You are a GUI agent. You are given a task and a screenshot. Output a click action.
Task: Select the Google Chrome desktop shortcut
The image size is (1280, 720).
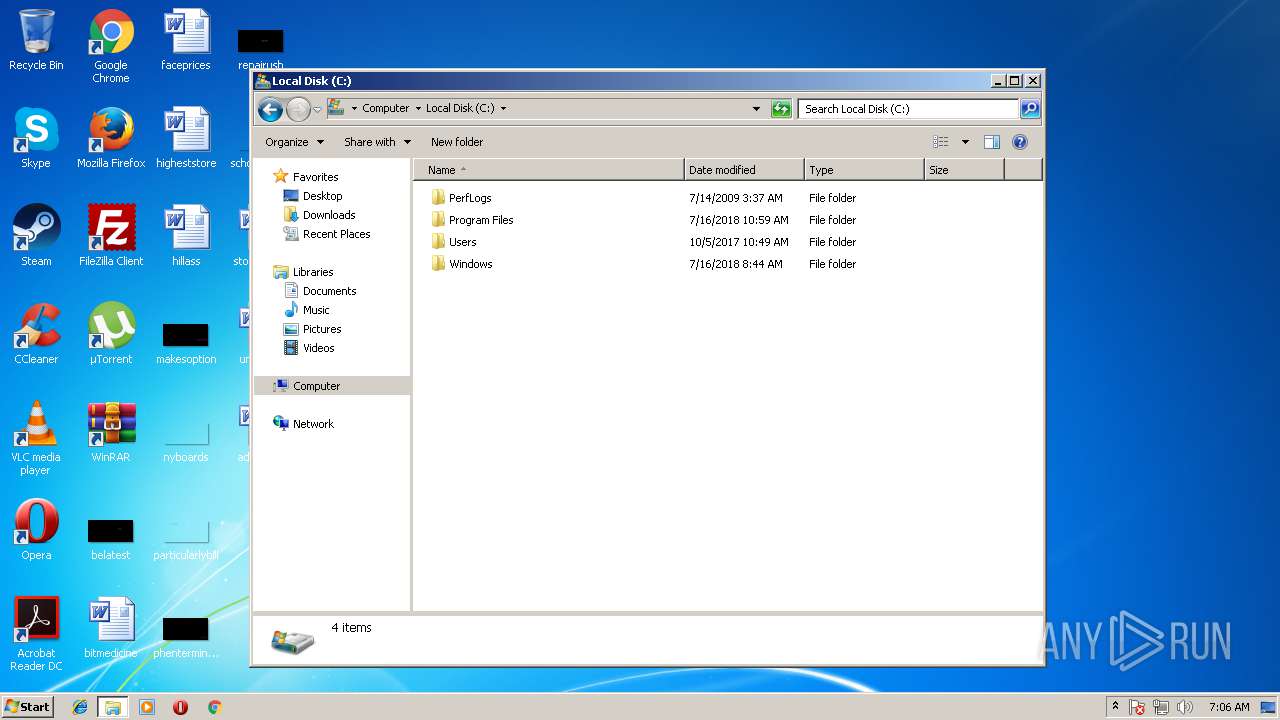[111, 47]
